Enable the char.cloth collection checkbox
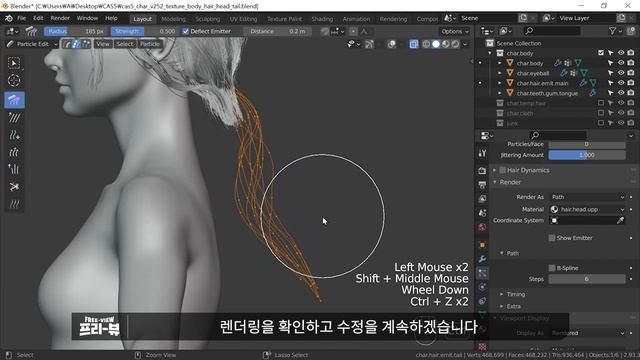This screenshot has width=640, height=360. (601, 113)
